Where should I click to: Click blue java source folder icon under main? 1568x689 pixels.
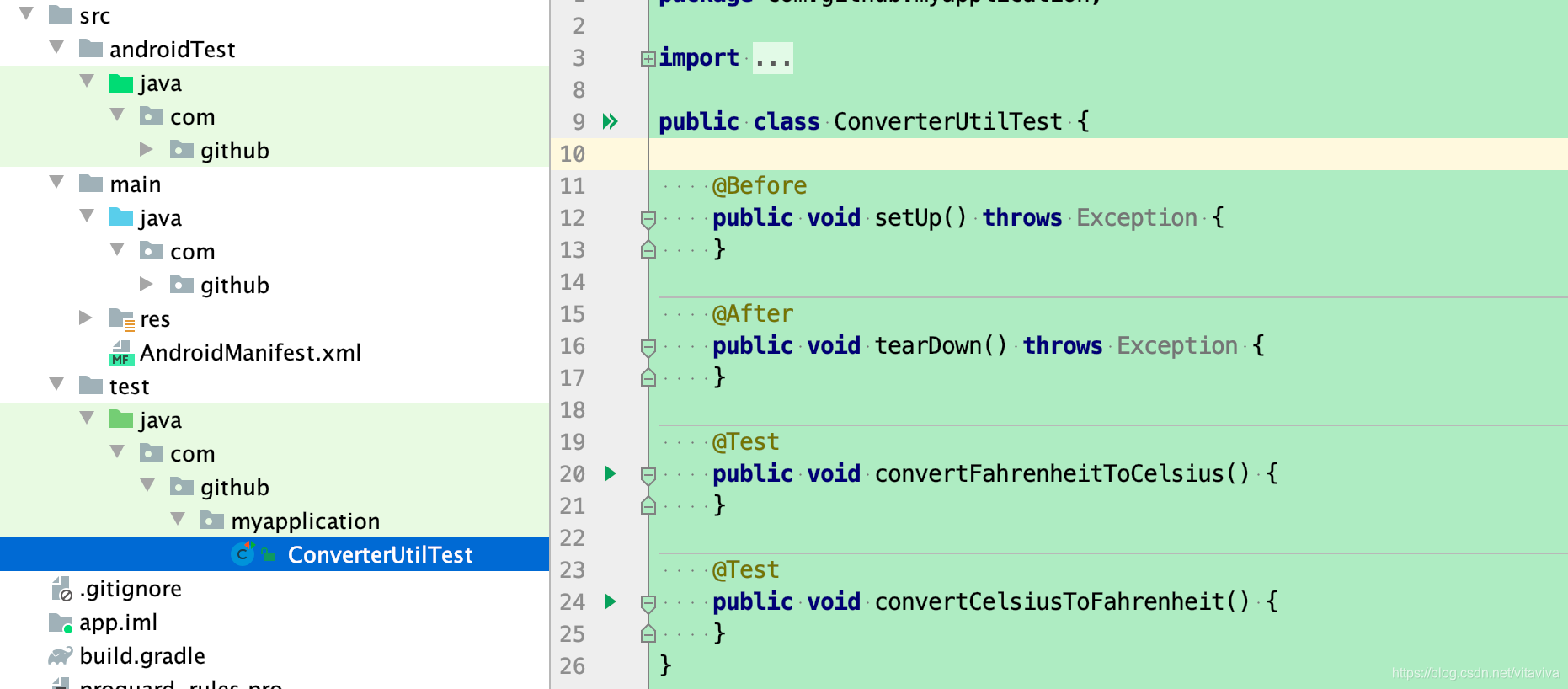coord(121,217)
